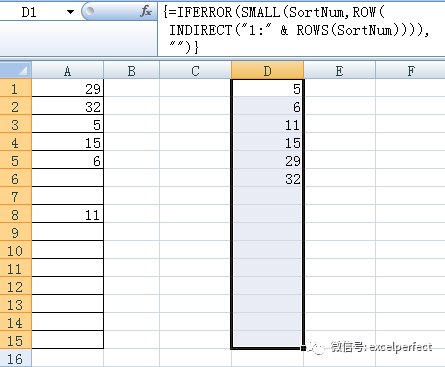Click cell D3 containing 11
445x367 pixels.
click(267, 124)
